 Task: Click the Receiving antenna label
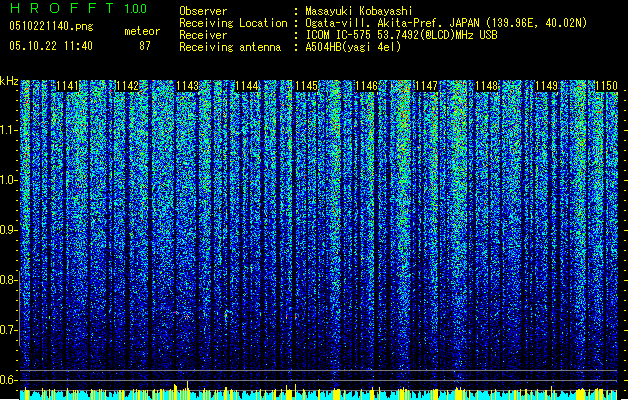(x=230, y=47)
